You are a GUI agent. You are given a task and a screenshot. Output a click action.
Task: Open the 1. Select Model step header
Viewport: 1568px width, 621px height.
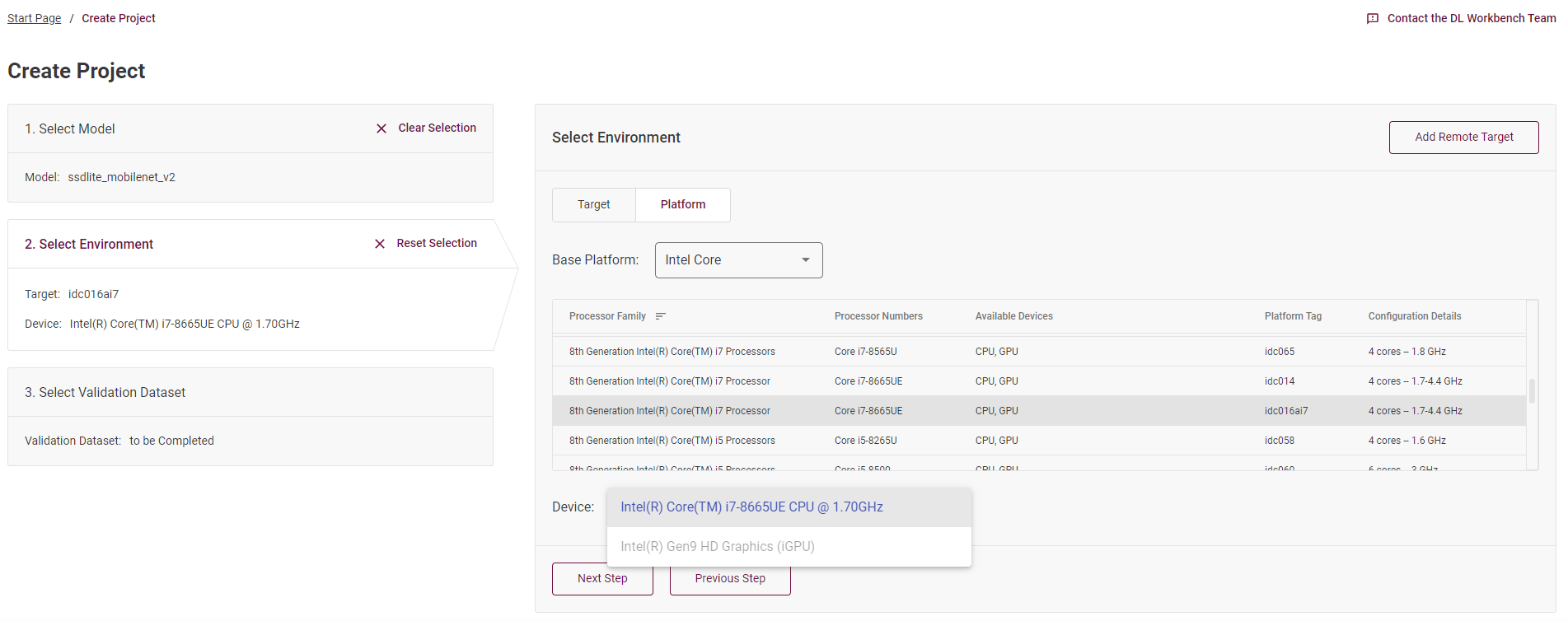[70, 129]
